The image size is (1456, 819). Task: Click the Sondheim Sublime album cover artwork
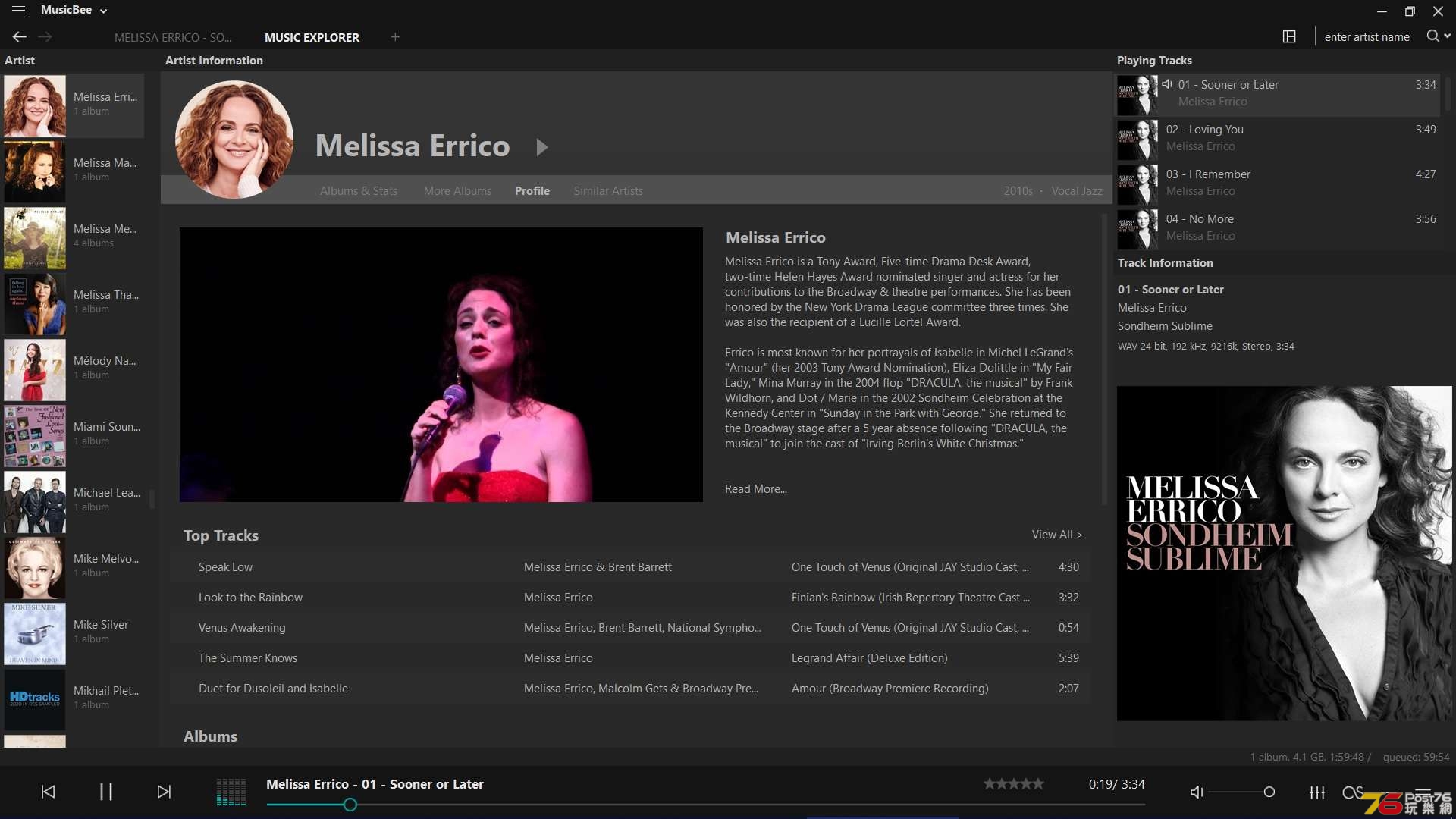click(1284, 554)
